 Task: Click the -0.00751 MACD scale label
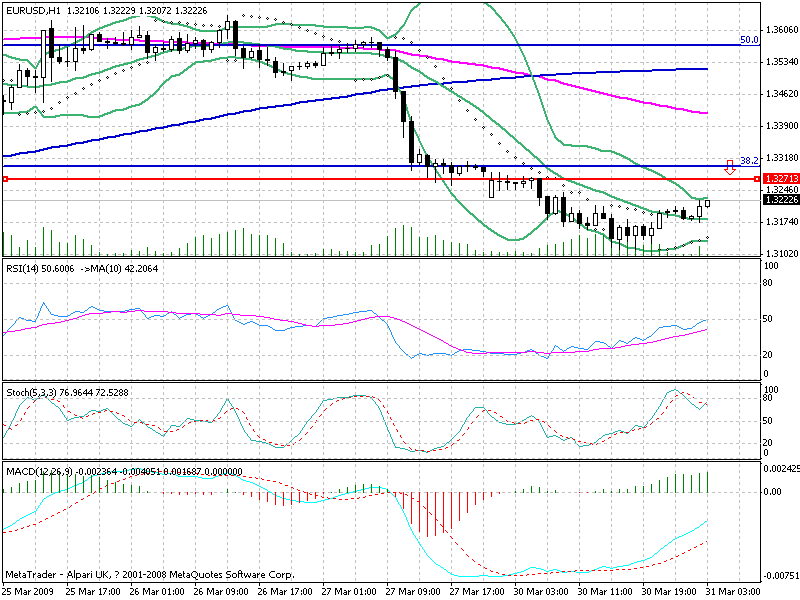(x=781, y=577)
